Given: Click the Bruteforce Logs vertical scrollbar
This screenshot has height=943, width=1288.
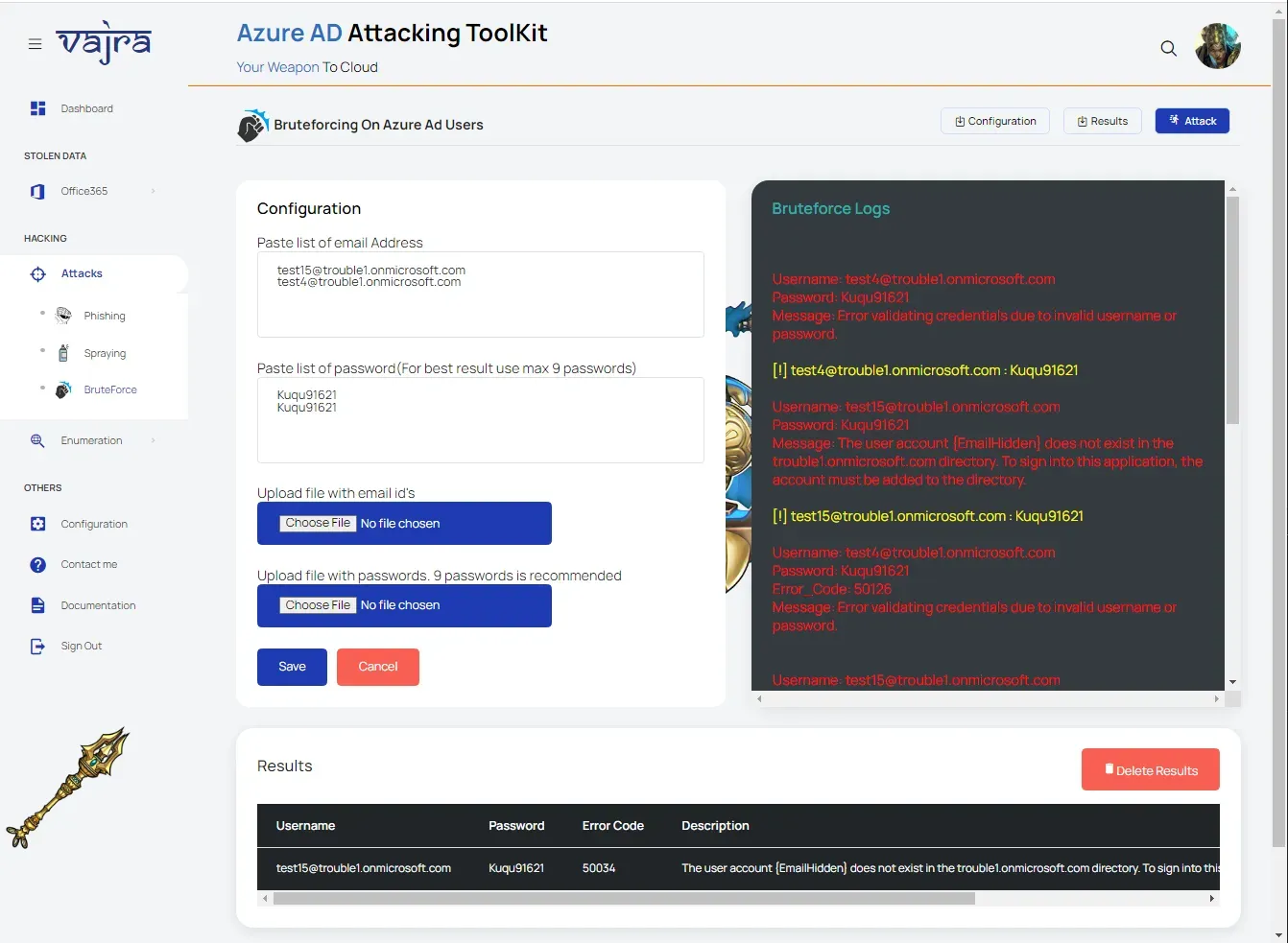Looking at the screenshot, I should 1232,311.
